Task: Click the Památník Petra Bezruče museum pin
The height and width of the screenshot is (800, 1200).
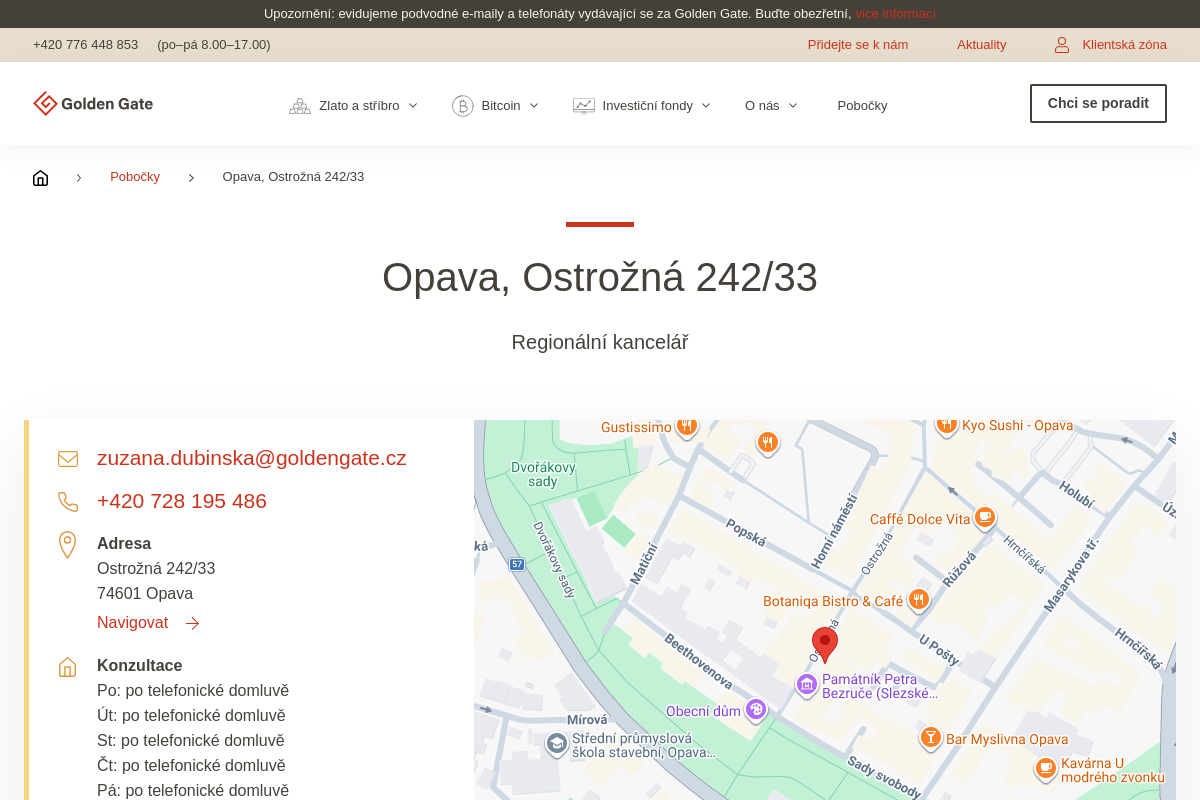Action: click(807, 685)
